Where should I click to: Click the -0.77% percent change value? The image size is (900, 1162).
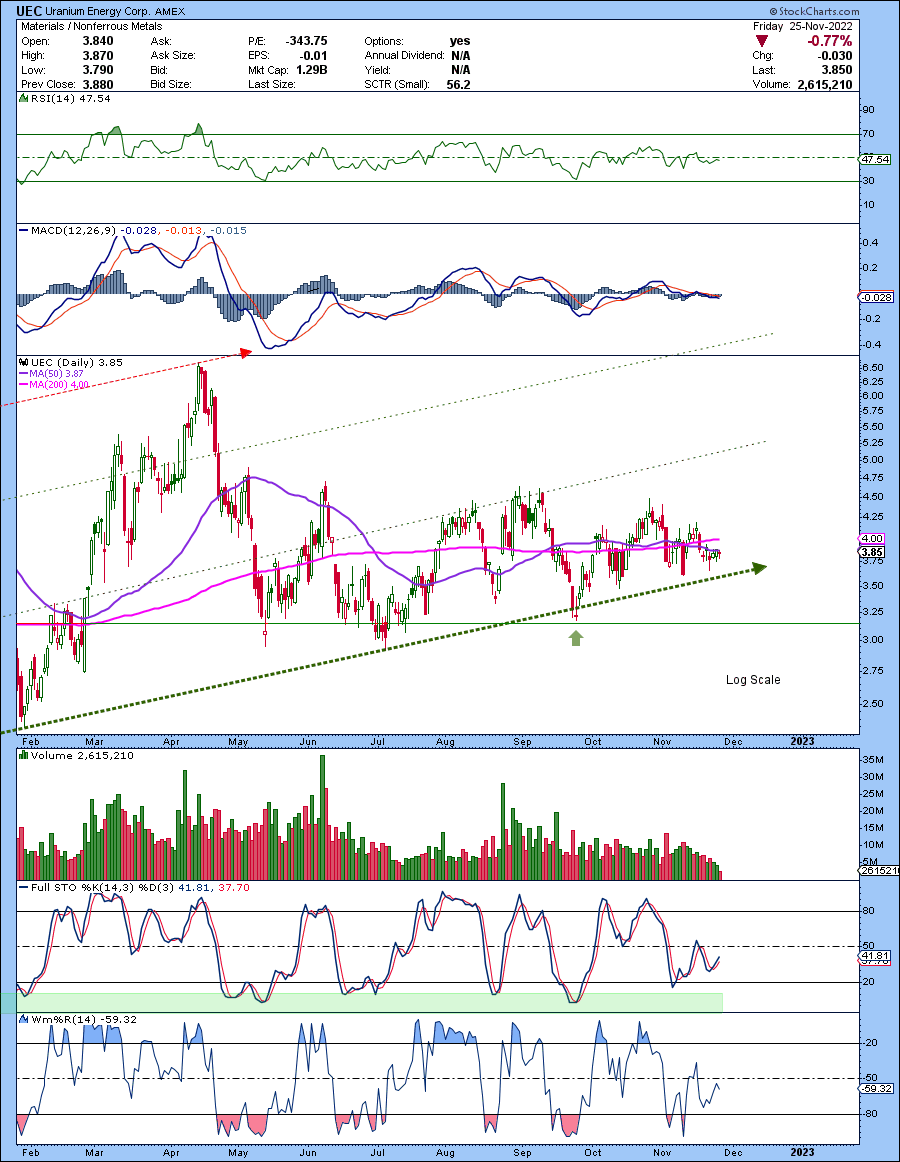pos(830,42)
